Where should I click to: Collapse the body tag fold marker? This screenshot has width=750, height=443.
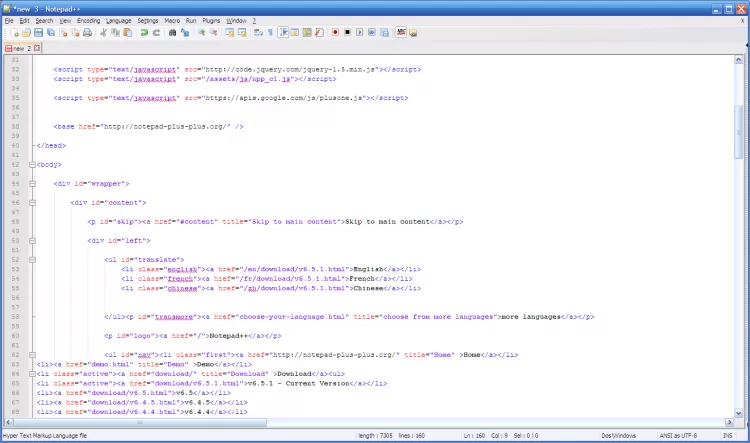tap(32, 164)
